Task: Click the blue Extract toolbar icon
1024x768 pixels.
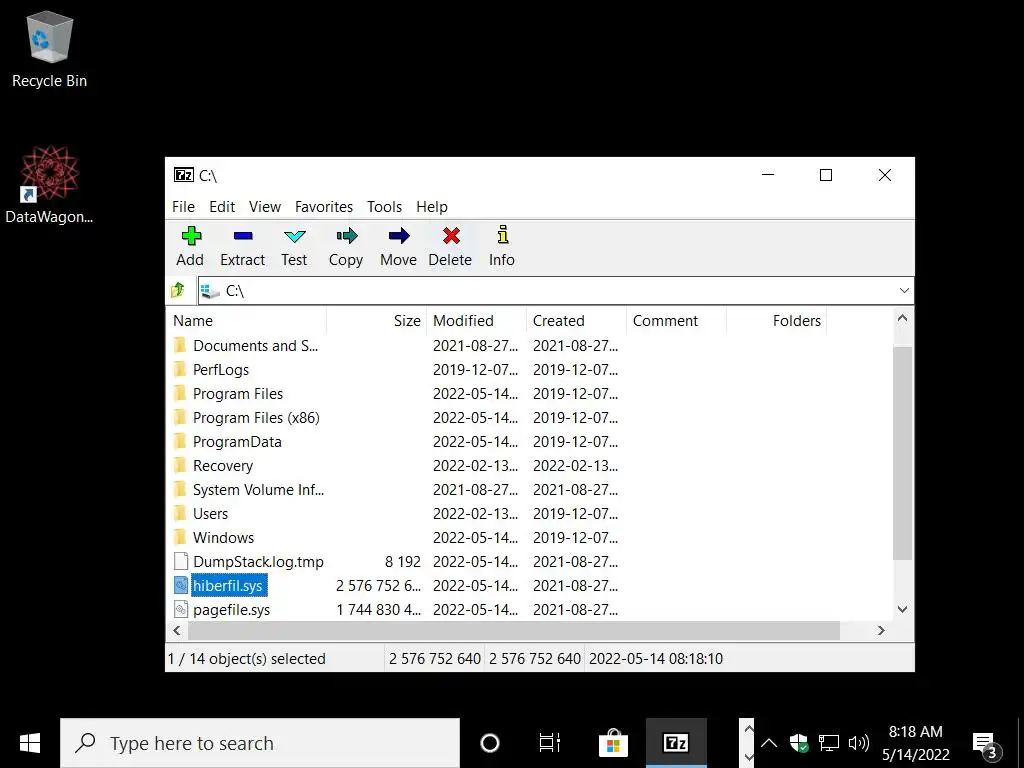Action: point(243,236)
